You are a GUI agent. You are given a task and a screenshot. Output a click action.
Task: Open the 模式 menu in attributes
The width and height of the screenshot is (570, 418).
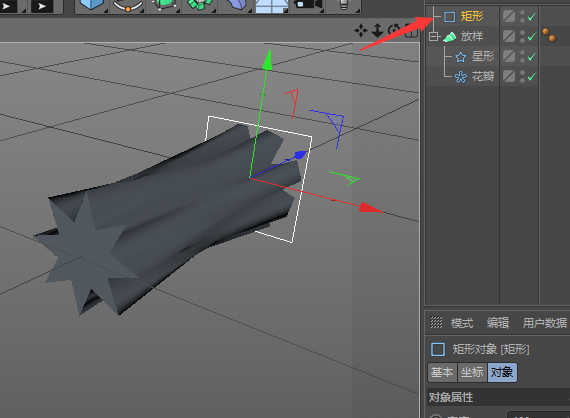pyautogui.click(x=462, y=323)
